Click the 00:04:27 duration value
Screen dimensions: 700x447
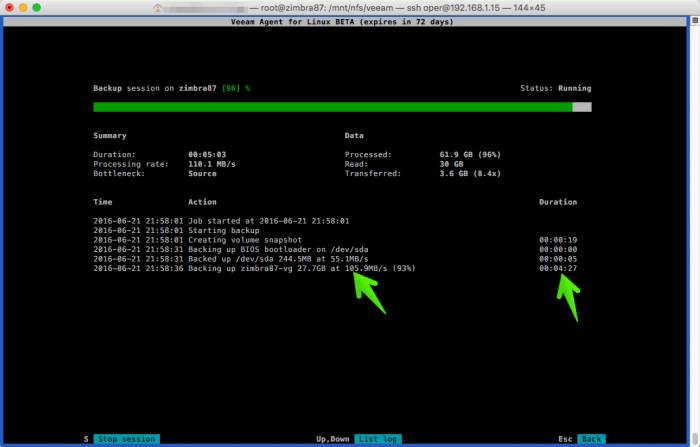point(558,268)
